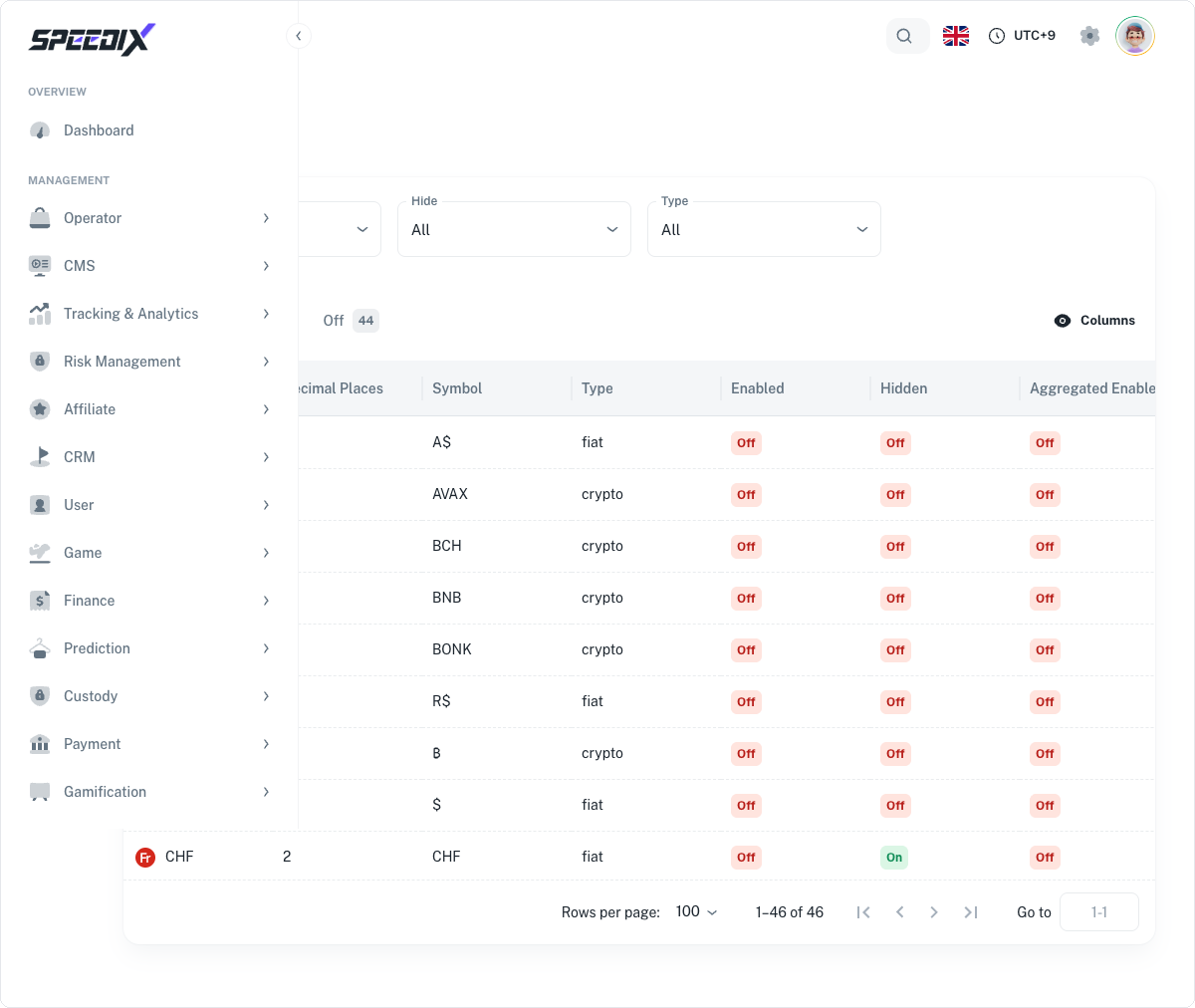1195x1008 pixels.
Task: Click the Risk Management shield icon
Action: point(40,362)
